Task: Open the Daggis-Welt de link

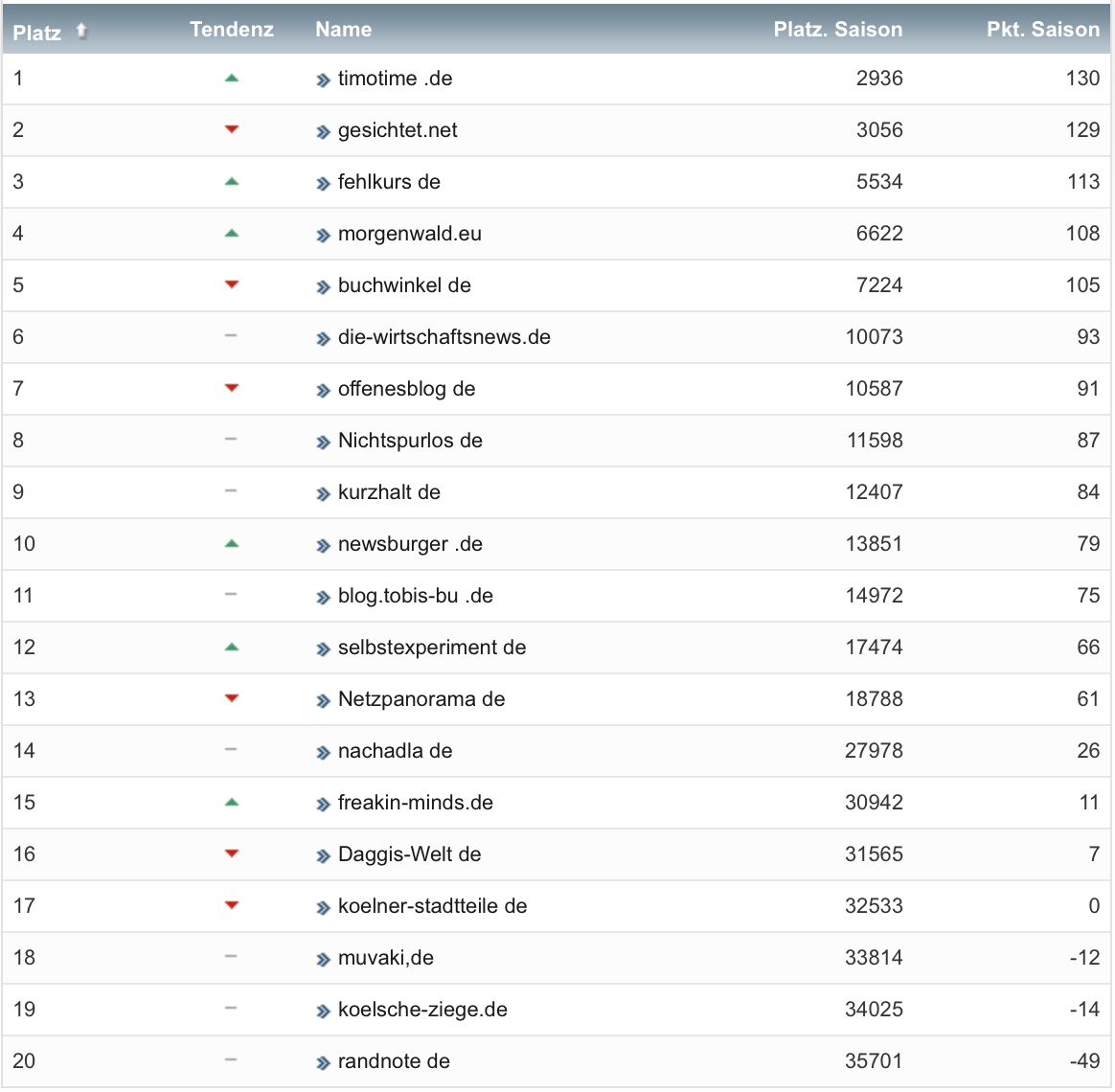Action: coord(410,854)
